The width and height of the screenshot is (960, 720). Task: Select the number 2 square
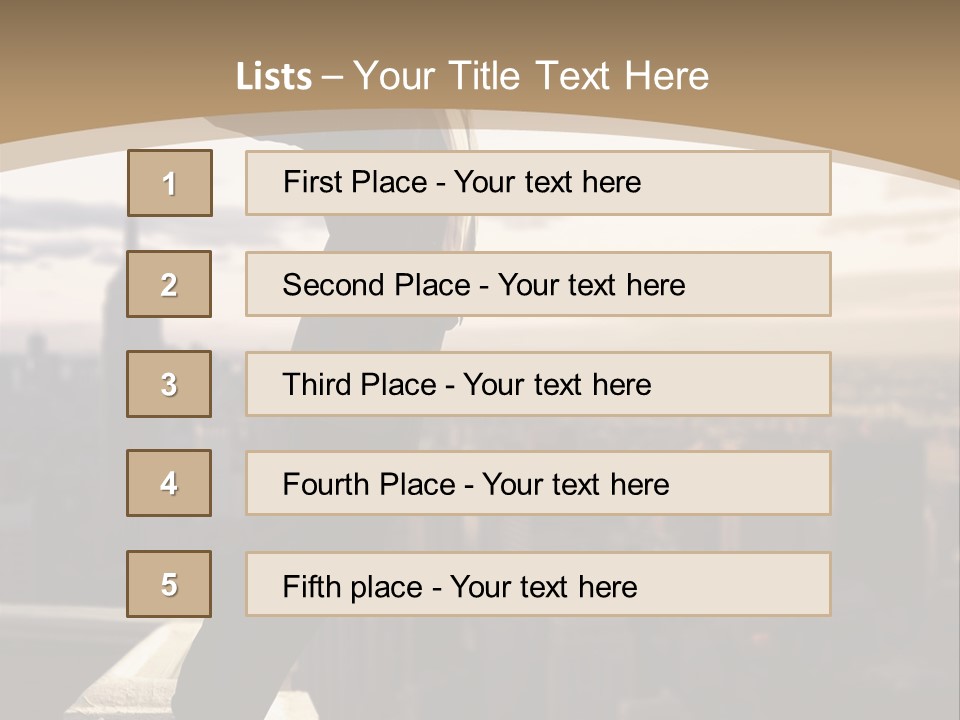coord(169,284)
